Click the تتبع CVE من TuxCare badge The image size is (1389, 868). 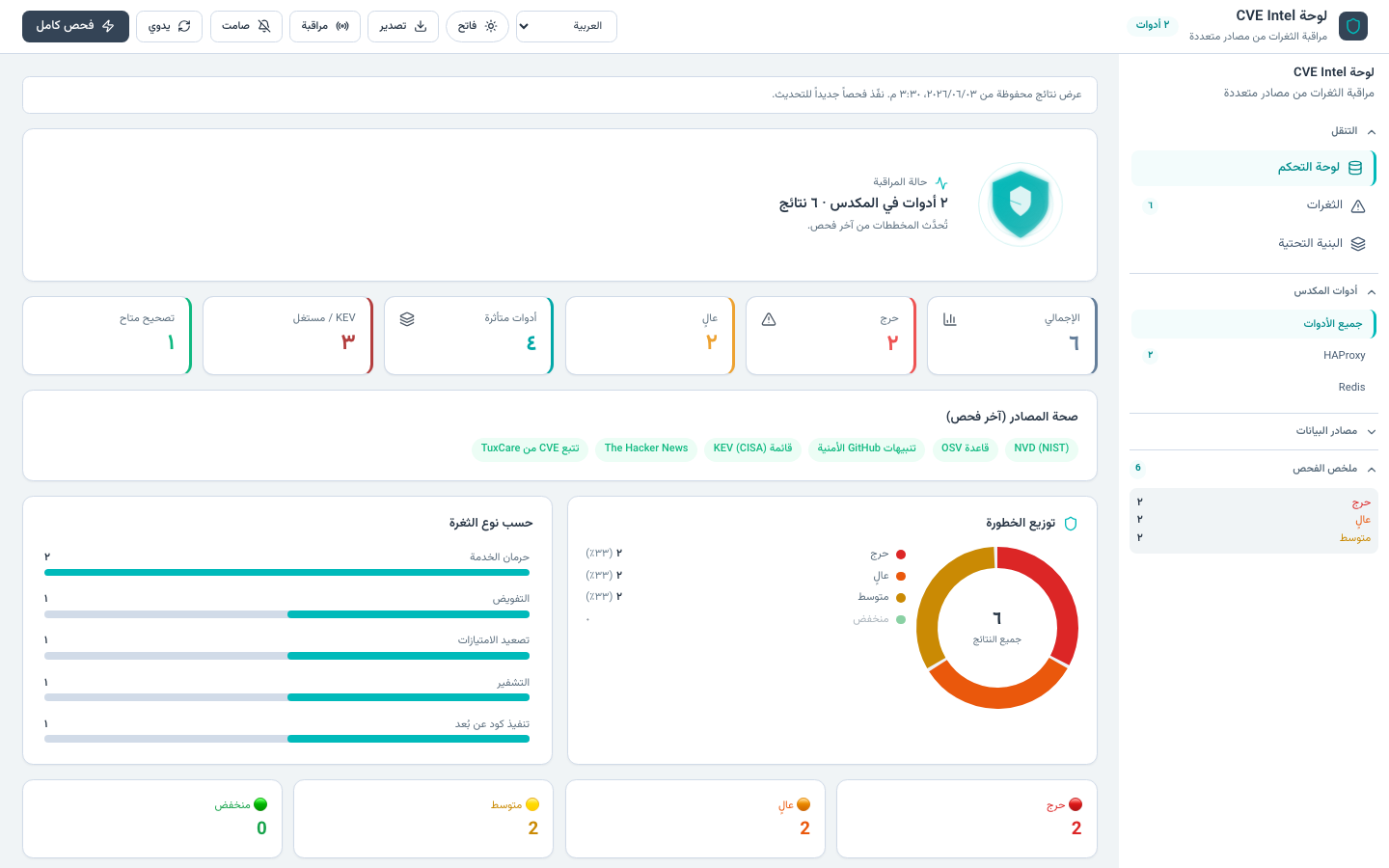point(531,448)
